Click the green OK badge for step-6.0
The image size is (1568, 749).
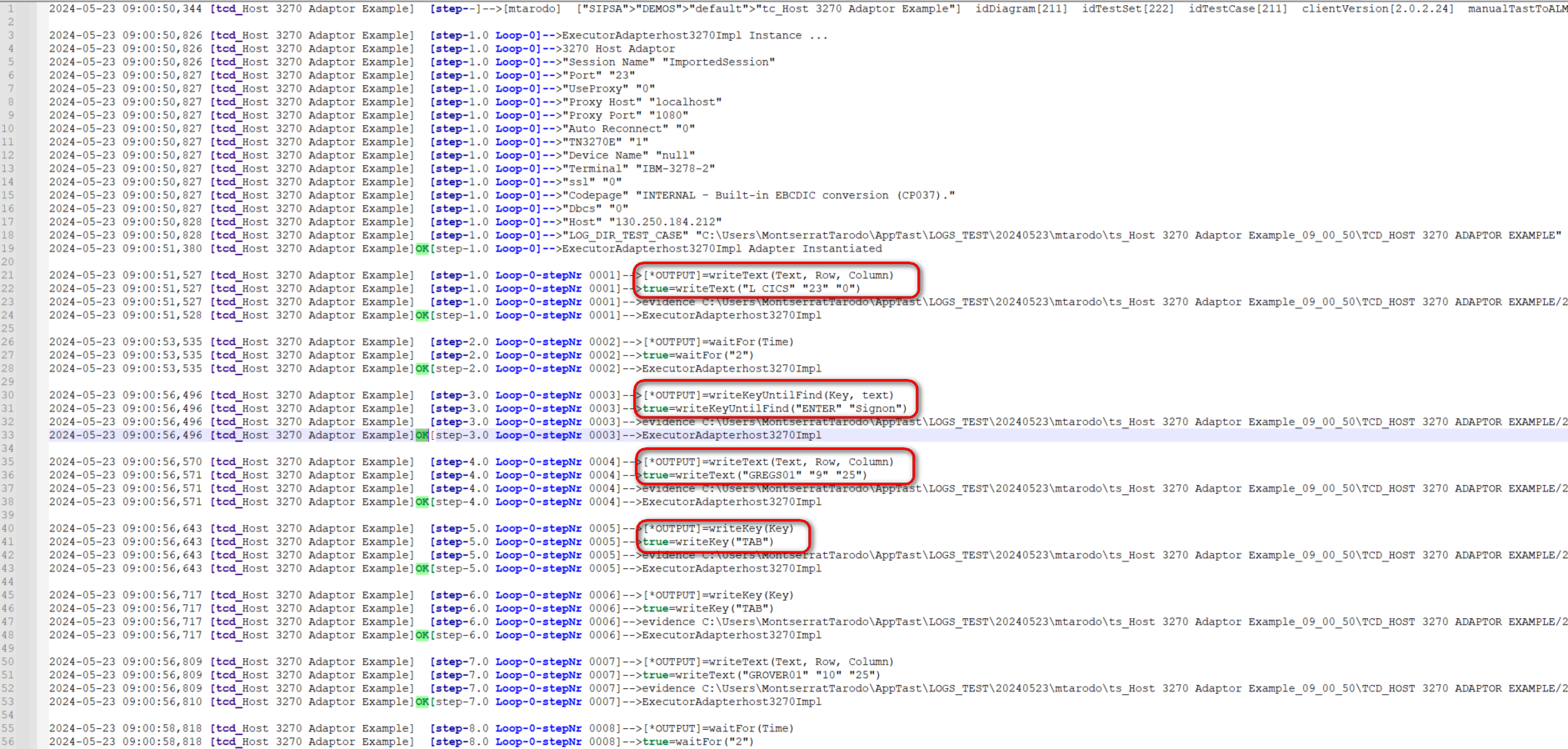click(422, 635)
